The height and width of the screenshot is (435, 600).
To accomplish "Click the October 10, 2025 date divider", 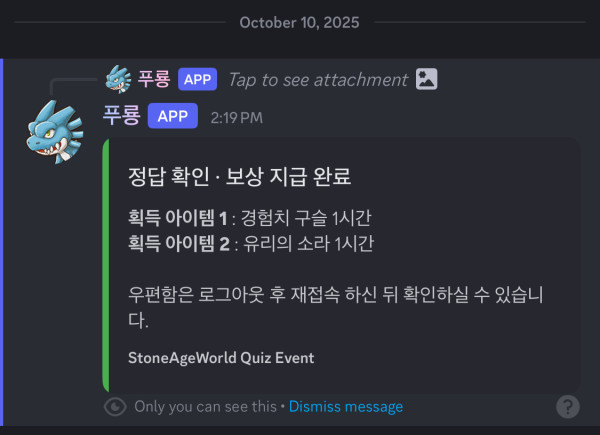I will click(299, 23).
